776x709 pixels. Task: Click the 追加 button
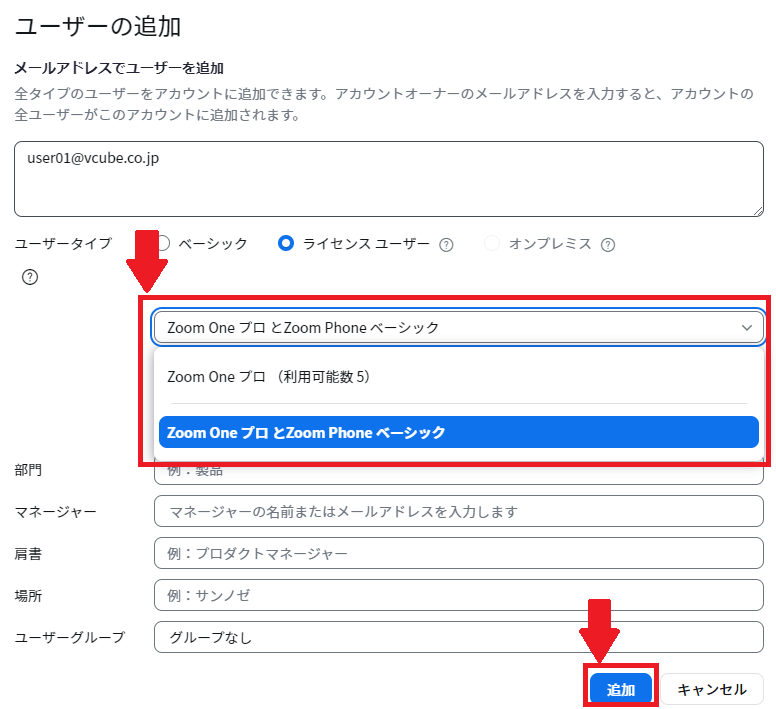pos(621,689)
